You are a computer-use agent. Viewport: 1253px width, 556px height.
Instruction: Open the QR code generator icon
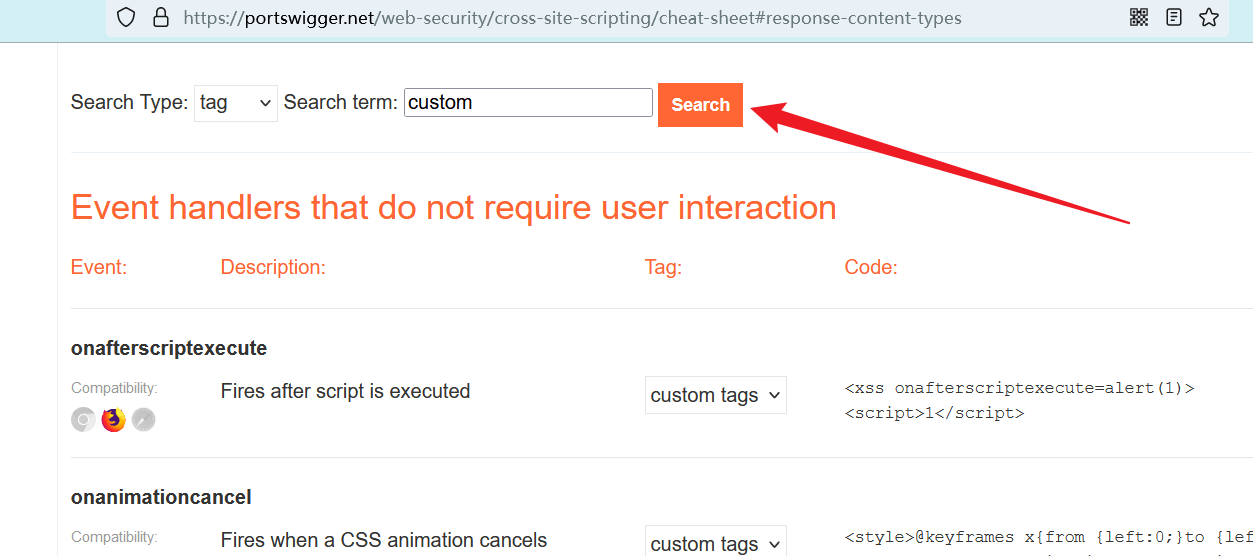point(1139,17)
